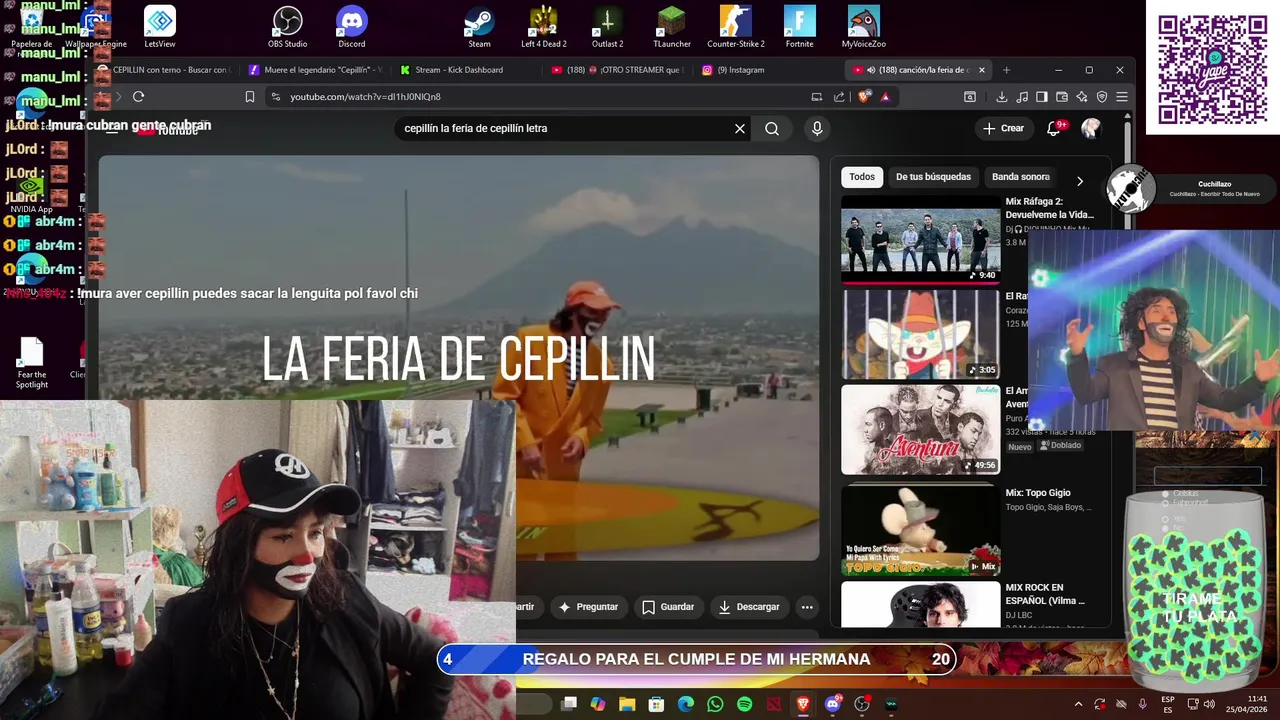The height and width of the screenshot is (720, 1280).
Task: Open Fear the Spotlight desktop file
Action: [x=32, y=364]
